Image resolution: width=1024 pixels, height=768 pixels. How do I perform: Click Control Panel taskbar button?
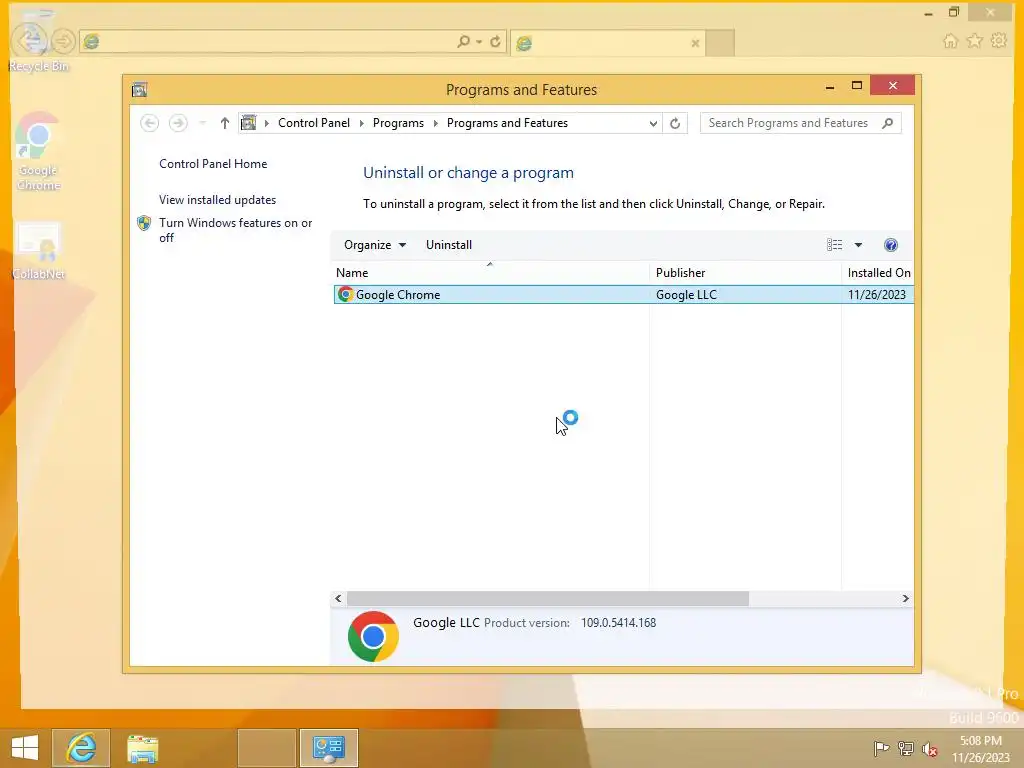point(329,748)
